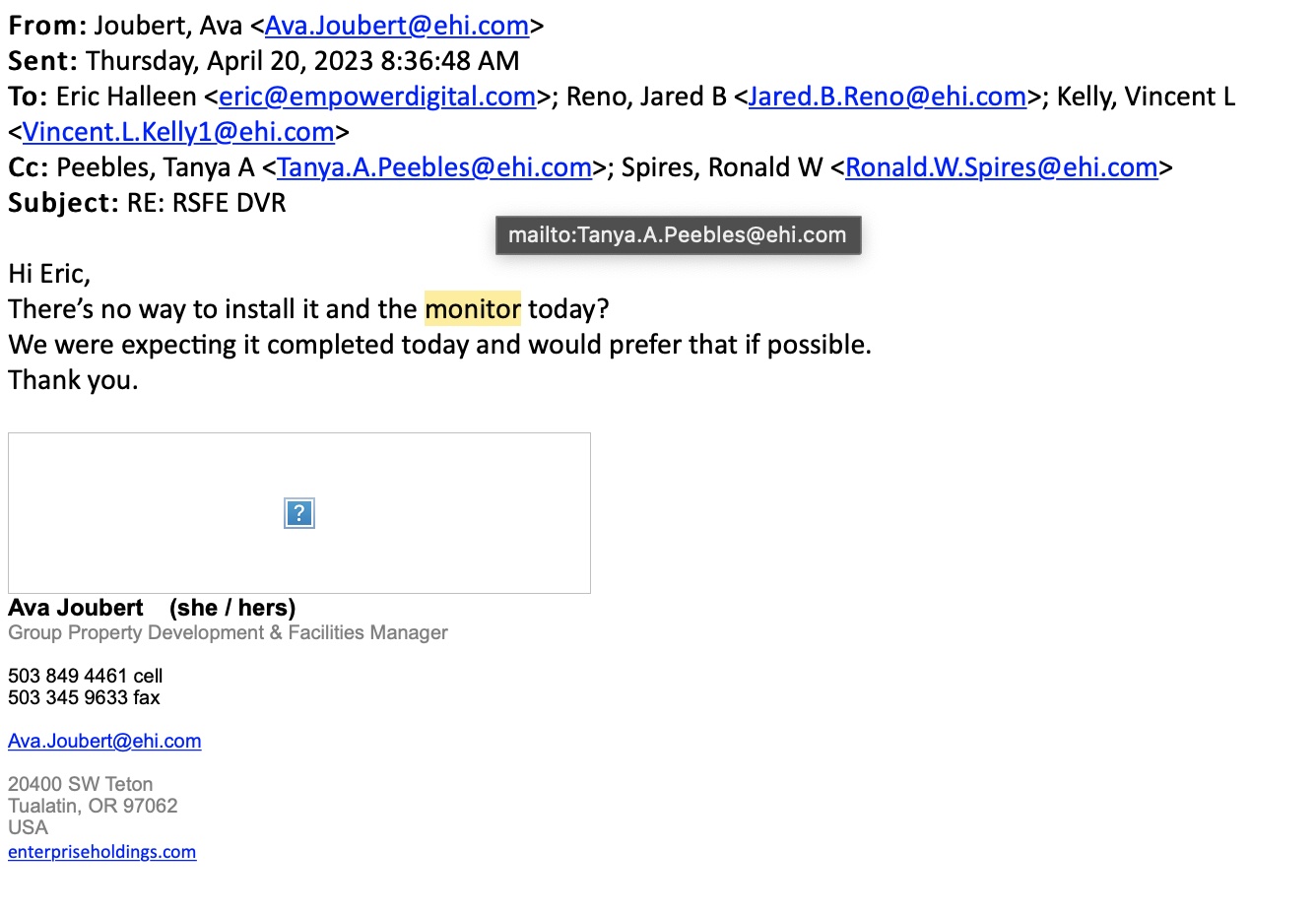
Task: Click the Vincent.L.Kelly1@ehi.com email link
Action: (x=178, y=132)
